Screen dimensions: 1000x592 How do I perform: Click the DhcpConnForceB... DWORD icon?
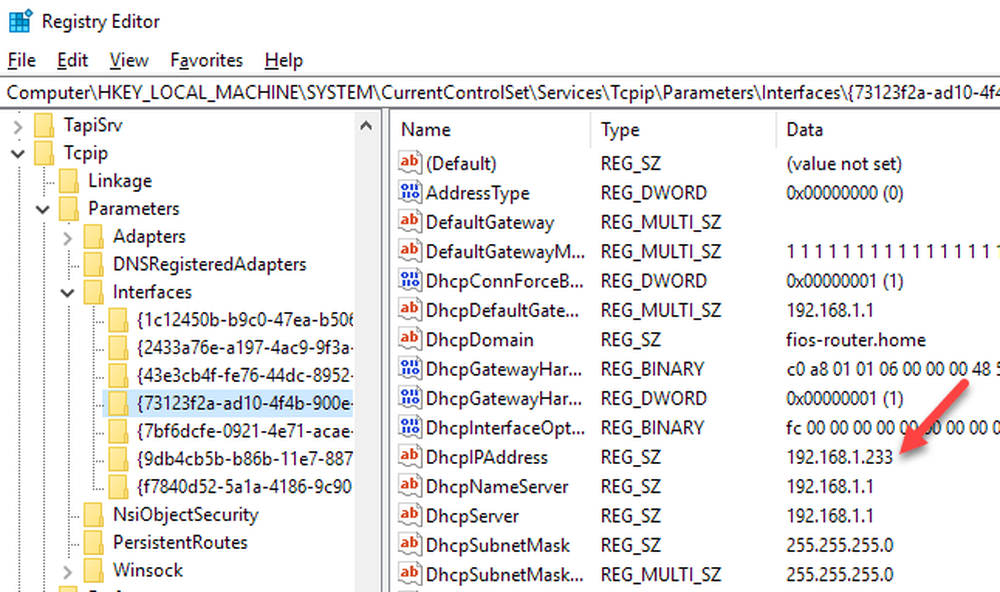click(409, 280)
